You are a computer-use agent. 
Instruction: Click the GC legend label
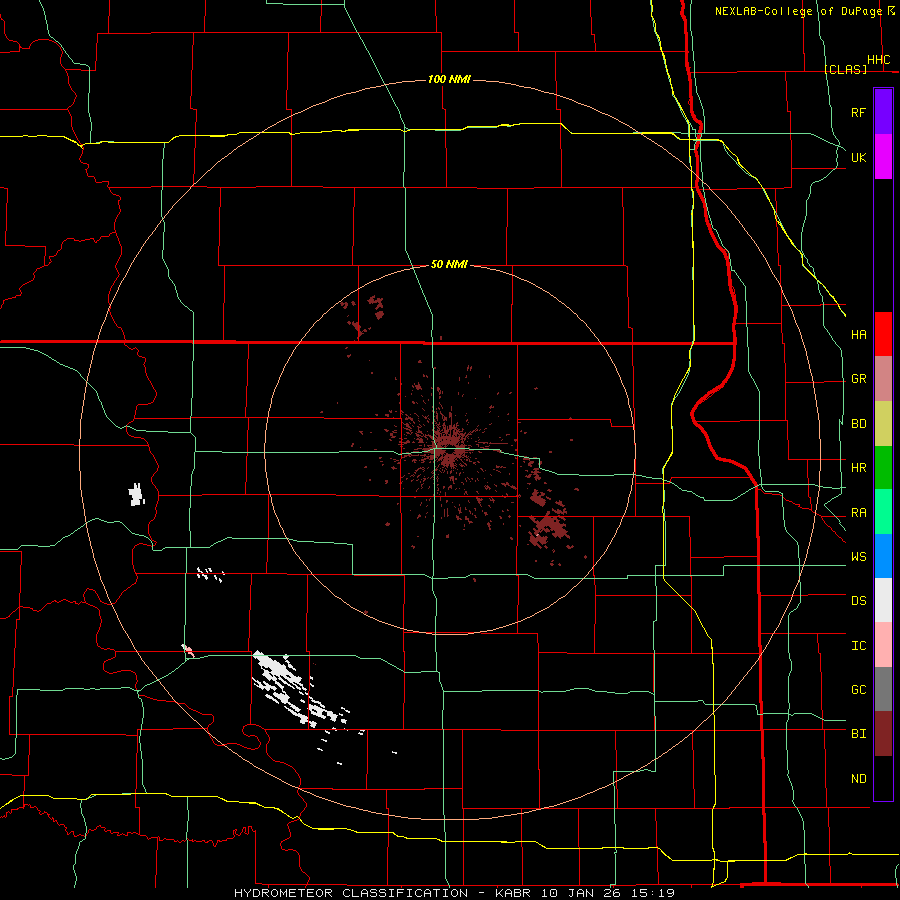pos(858,690)
